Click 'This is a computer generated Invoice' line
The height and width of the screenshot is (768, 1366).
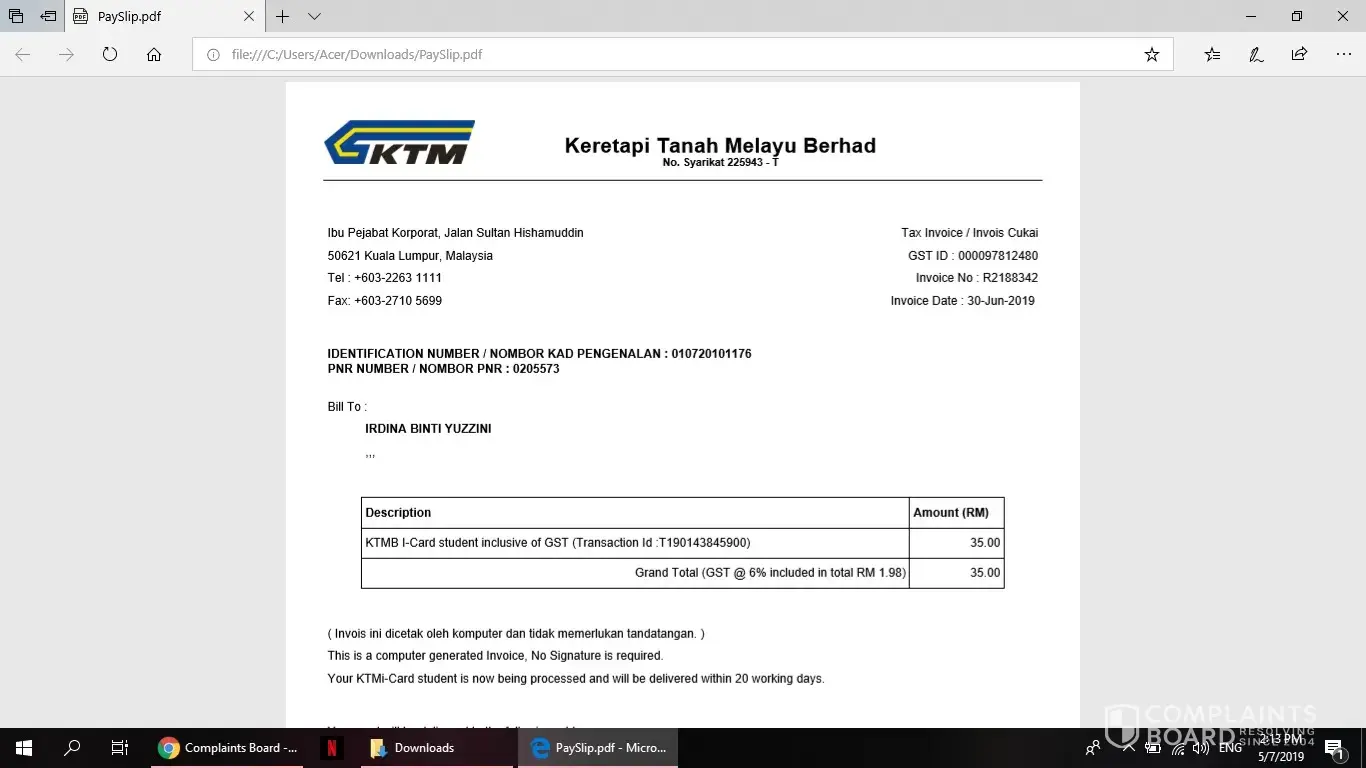[495, 656]
